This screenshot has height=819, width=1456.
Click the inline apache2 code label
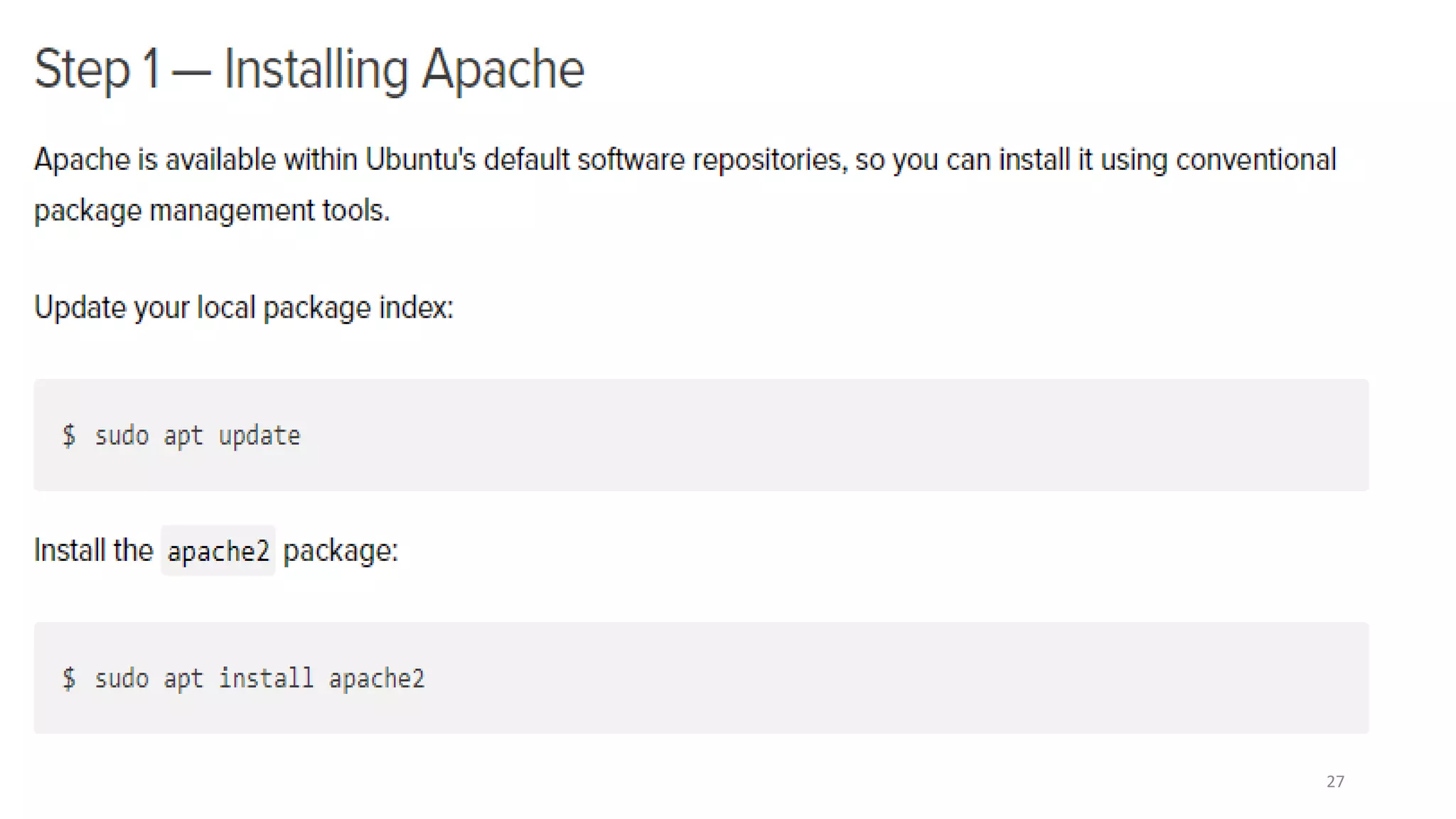(218, 551)
